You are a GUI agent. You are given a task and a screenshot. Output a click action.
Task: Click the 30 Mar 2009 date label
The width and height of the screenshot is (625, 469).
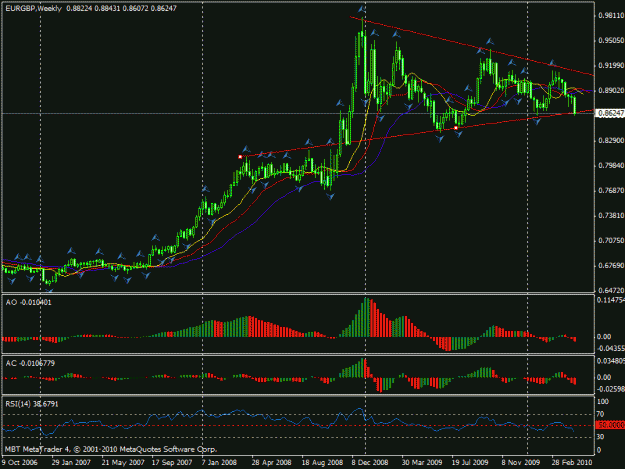click(x=422, y=463)
